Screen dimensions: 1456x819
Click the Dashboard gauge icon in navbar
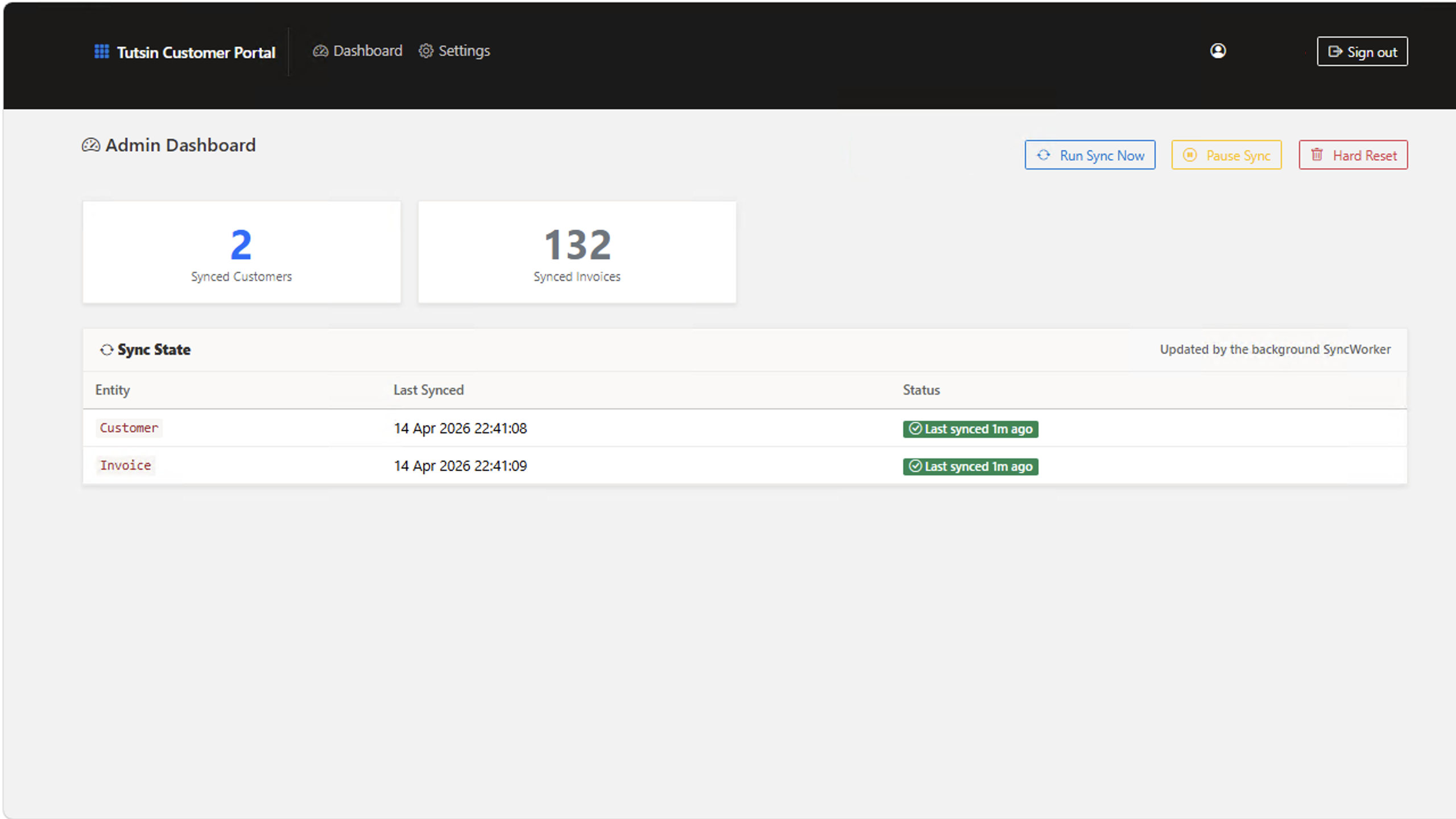320,51
